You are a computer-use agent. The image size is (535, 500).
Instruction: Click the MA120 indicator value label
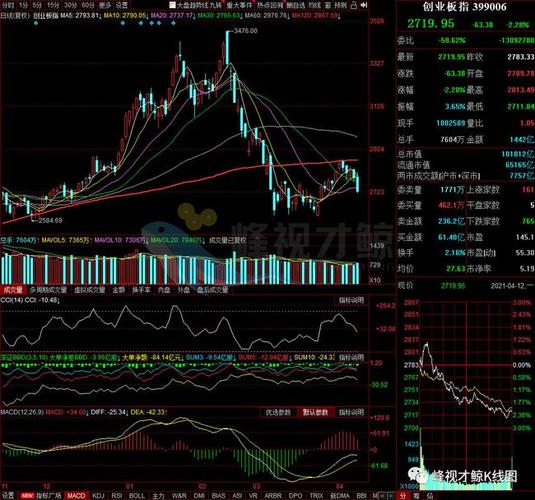[316, 15]
